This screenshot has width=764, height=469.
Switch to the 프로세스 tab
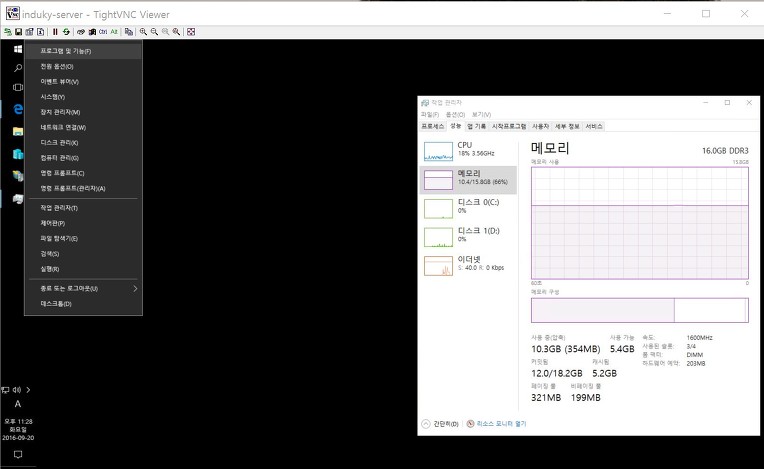(x=432, y=127)
